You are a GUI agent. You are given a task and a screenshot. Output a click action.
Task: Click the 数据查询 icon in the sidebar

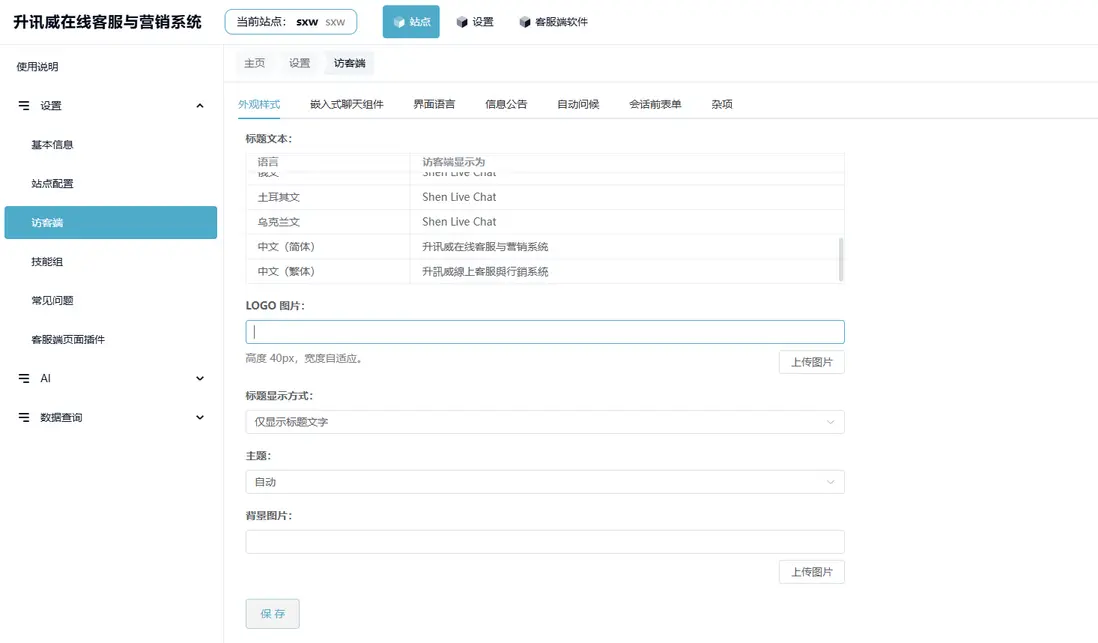(x=24, y=417)
